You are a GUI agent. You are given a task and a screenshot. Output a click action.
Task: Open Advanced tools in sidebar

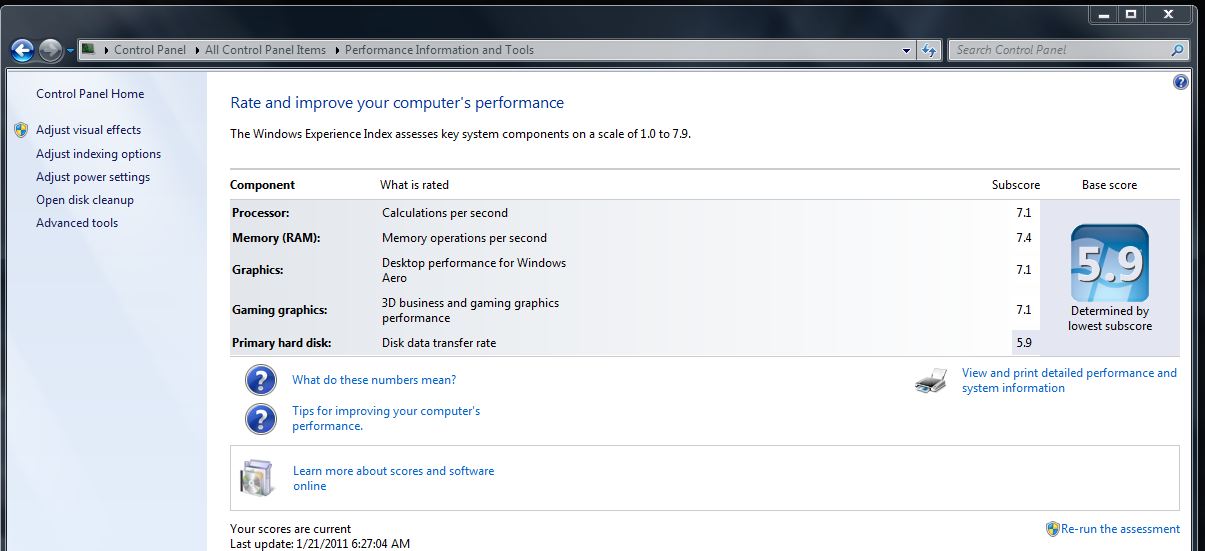pos(77,223)
